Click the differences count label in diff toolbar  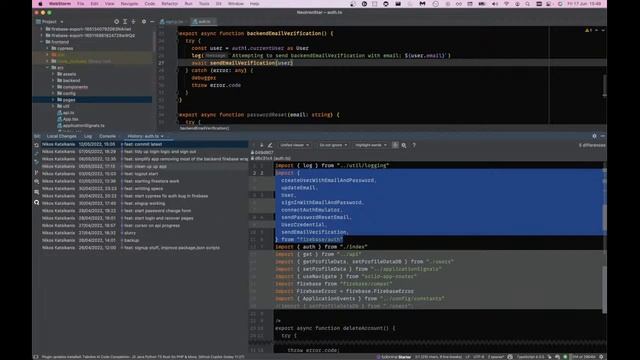[x=592, y=145]
